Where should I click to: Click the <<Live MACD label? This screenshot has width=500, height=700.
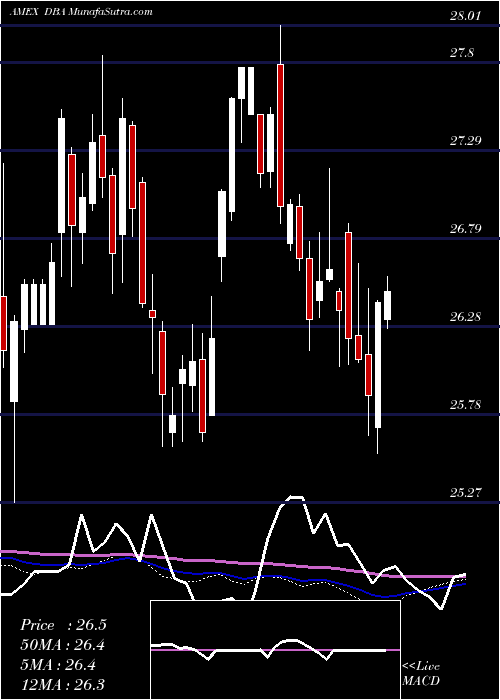coord(421,674)
